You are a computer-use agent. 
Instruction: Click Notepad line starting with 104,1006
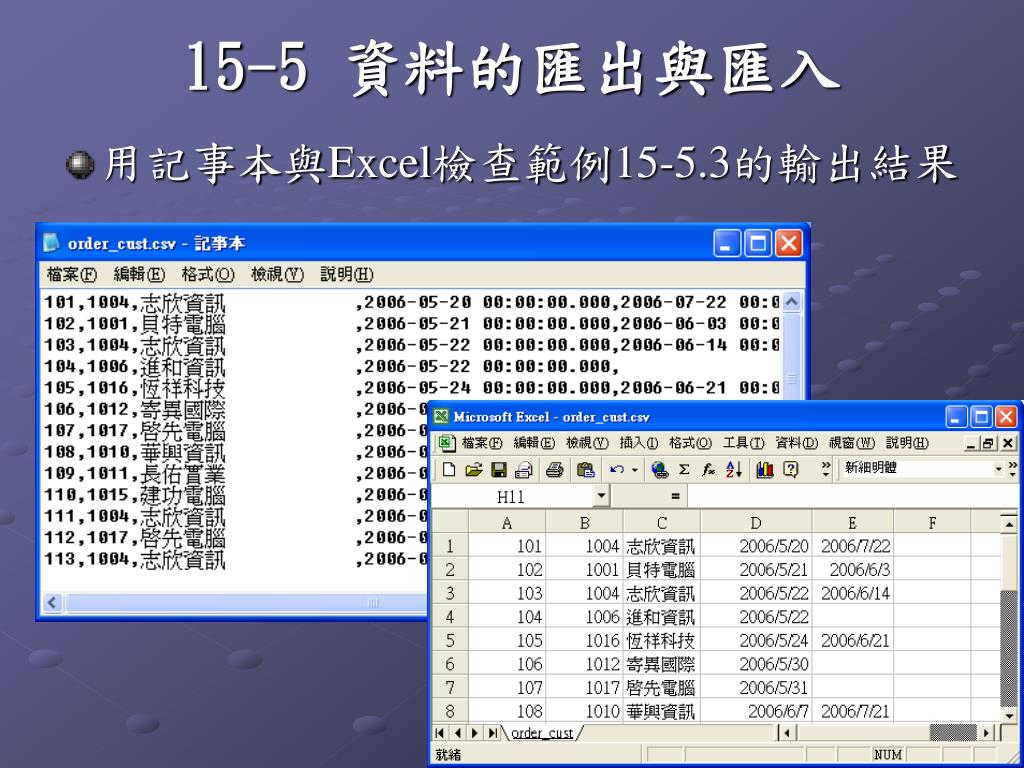click(x=330, y=366)
